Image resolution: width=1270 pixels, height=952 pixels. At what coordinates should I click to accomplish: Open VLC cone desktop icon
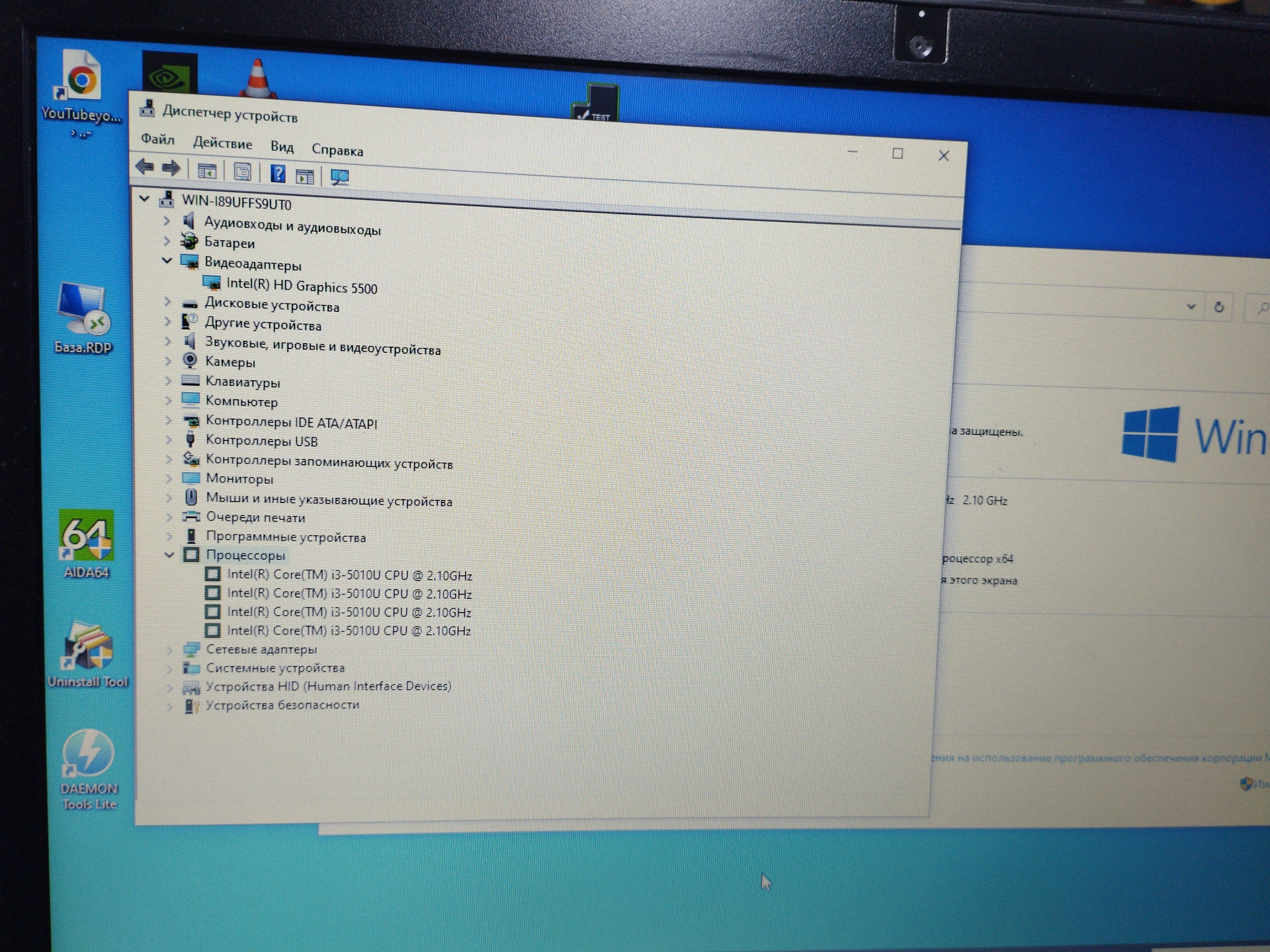pos(258,78)
